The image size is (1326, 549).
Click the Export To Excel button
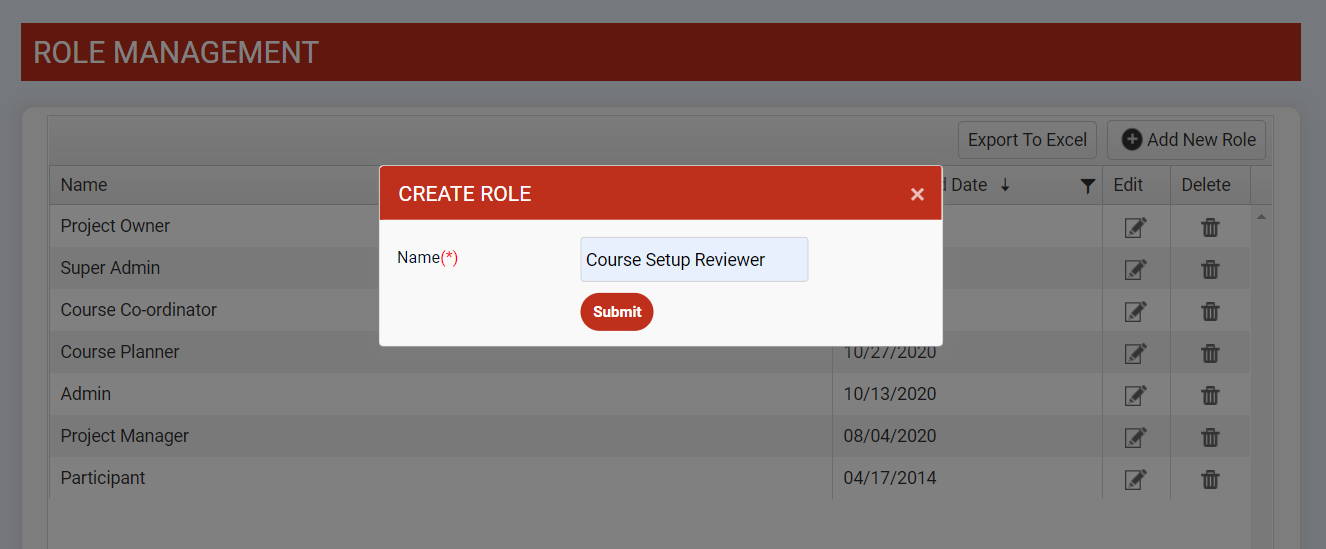[1027, 140]
